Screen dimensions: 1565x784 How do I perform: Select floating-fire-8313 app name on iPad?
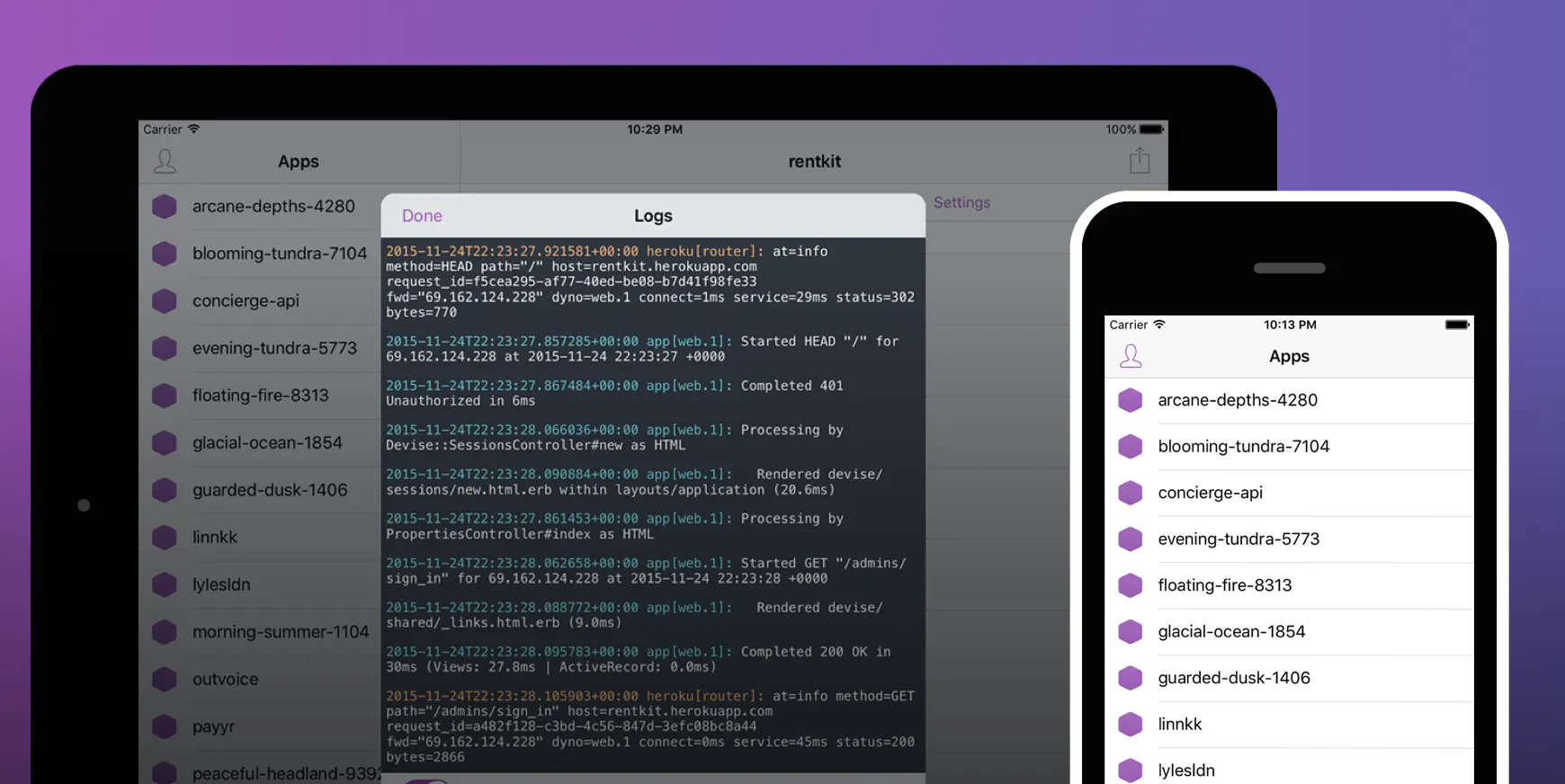261,396
